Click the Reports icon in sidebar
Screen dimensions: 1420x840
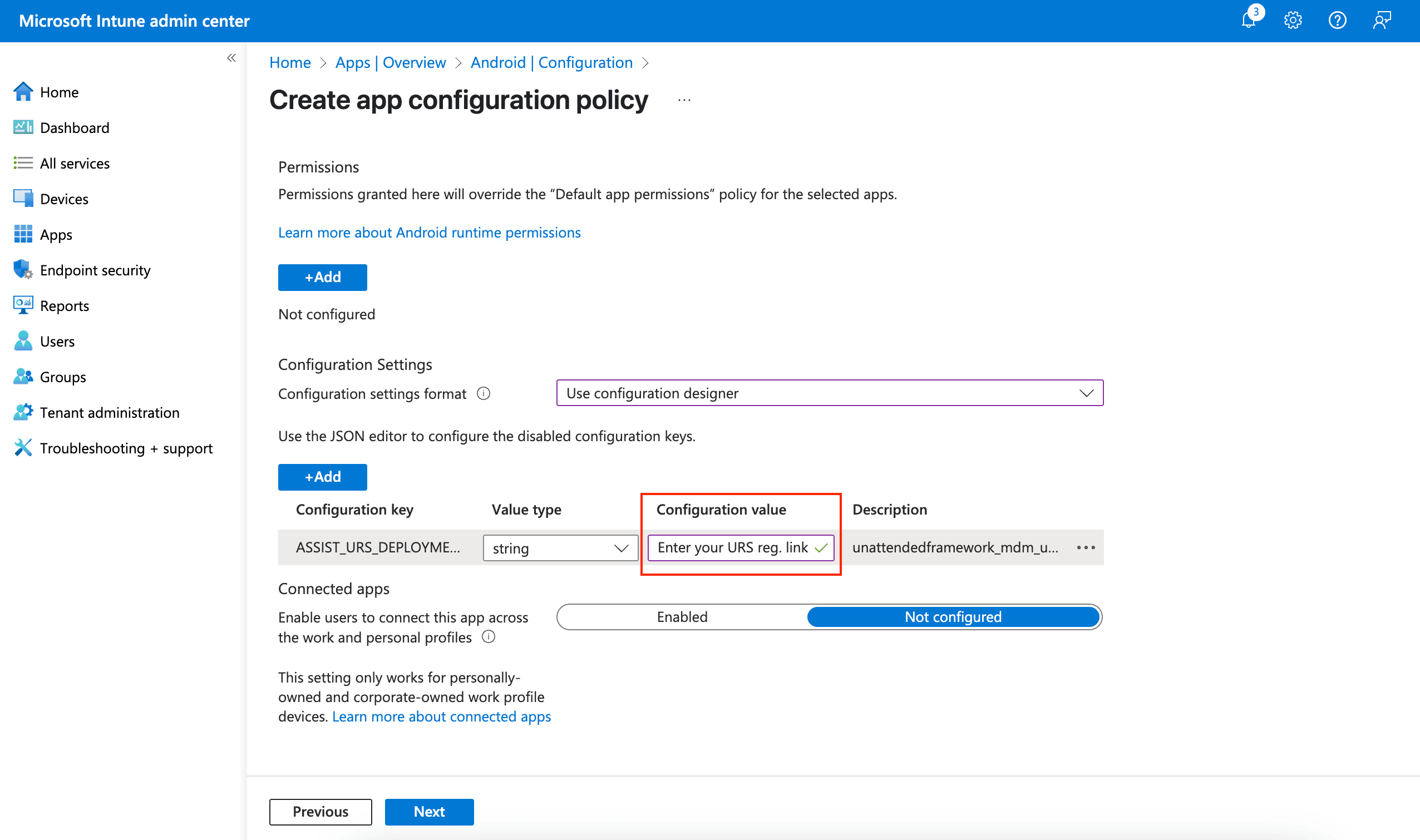click(23, 305)
